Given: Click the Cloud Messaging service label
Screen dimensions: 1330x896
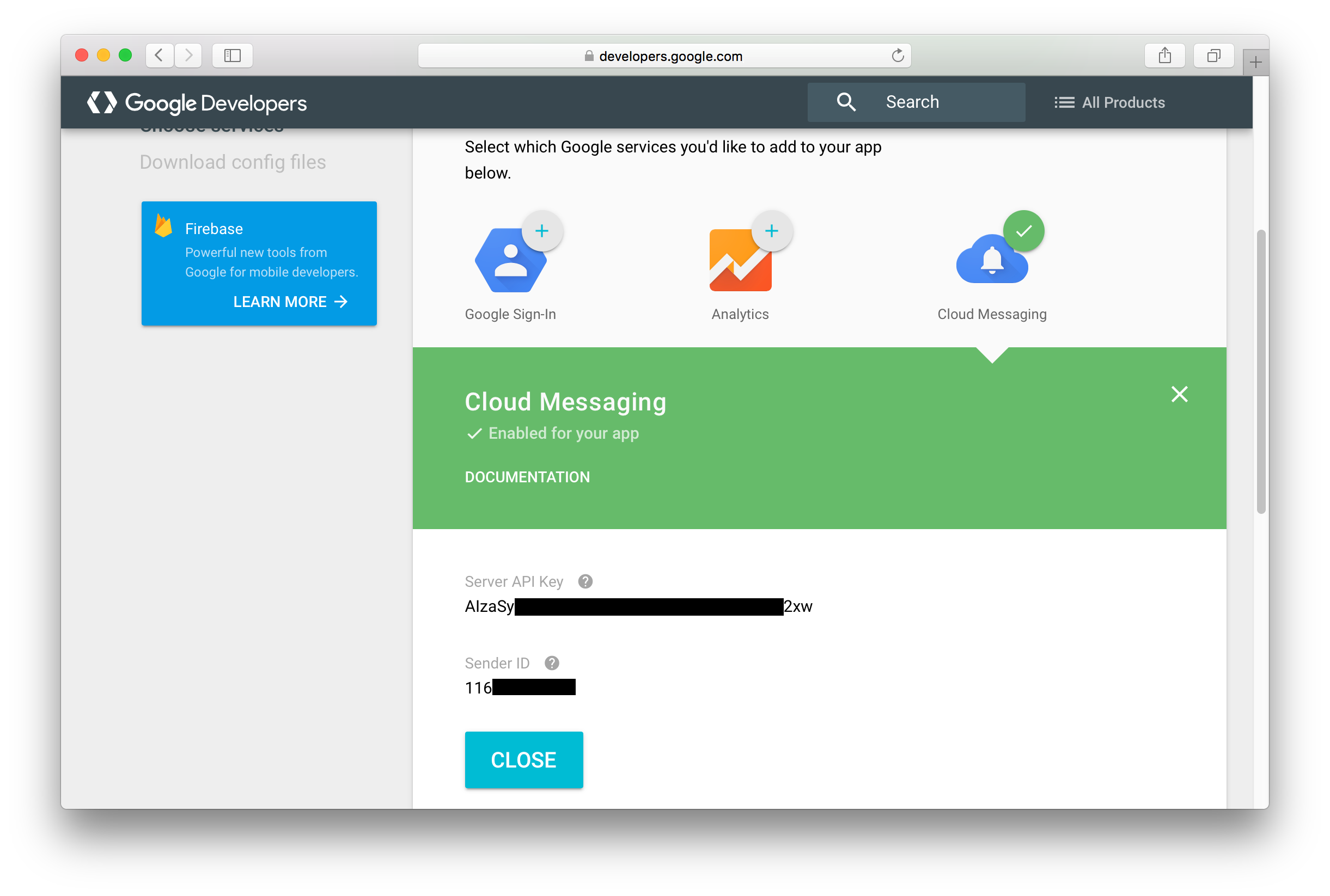Looking at the screenshot, I should (992, 314).
